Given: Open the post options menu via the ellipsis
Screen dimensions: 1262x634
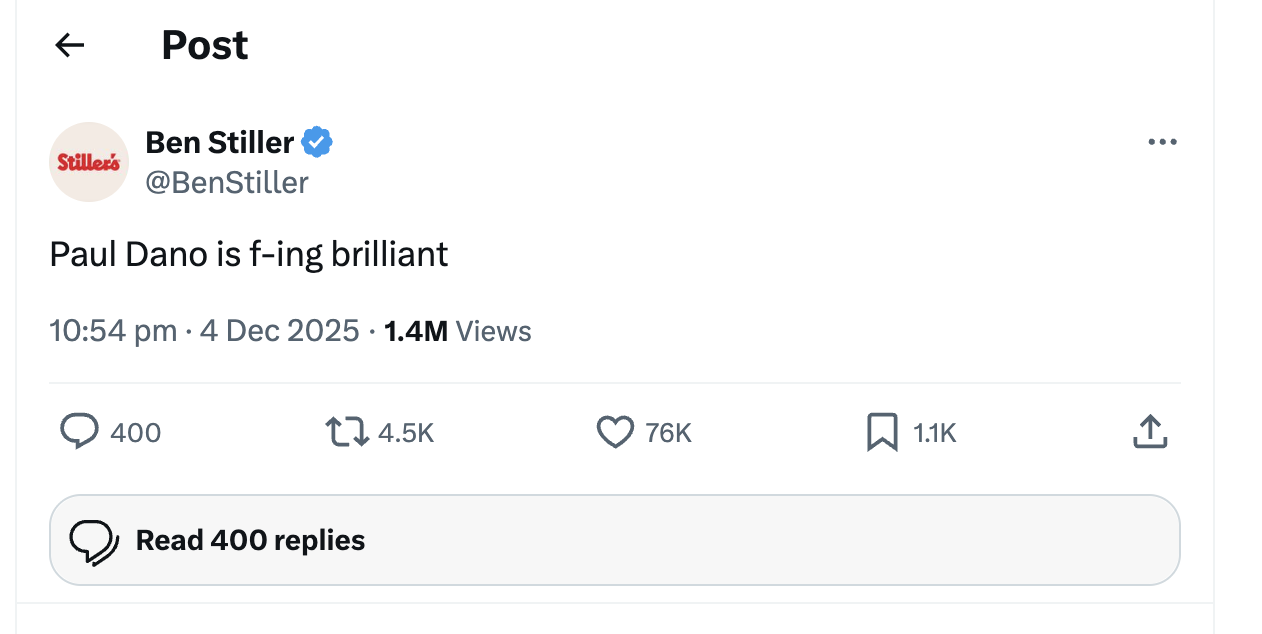Looking at the screenshot, I should (x=1162, y=142).
